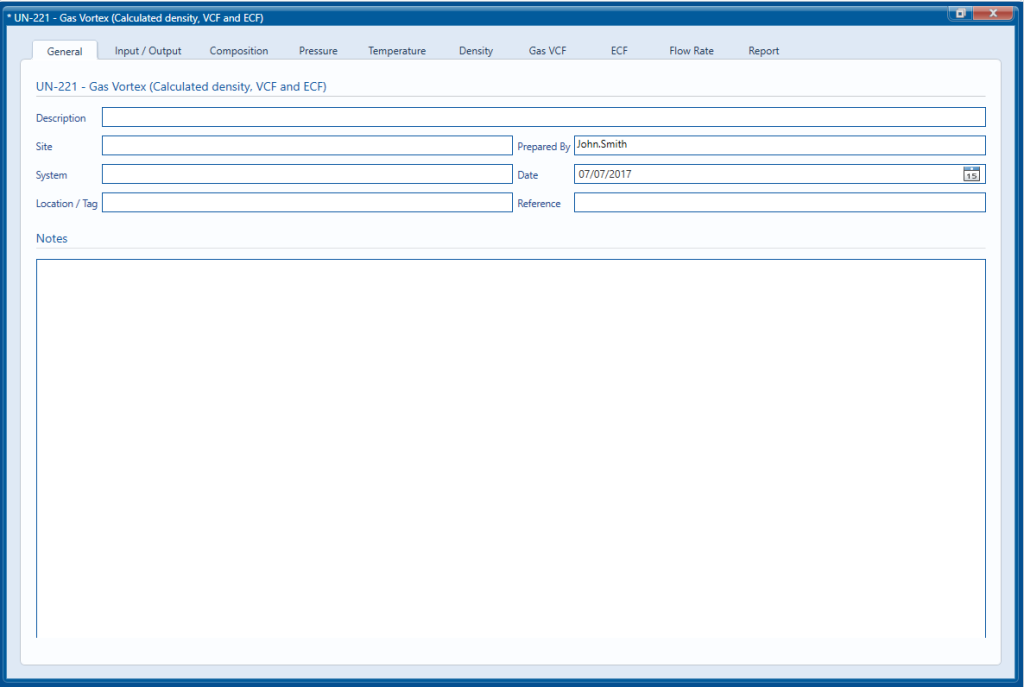Click into the System field

[x=300, y=174]
